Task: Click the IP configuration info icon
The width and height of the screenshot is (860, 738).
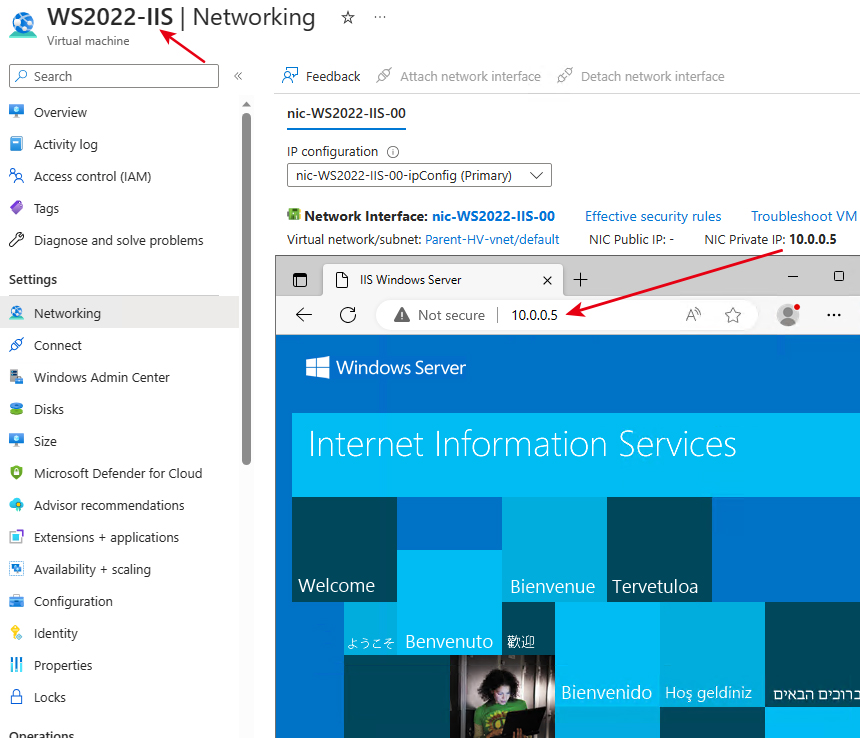Action: (x=393, y=152)
